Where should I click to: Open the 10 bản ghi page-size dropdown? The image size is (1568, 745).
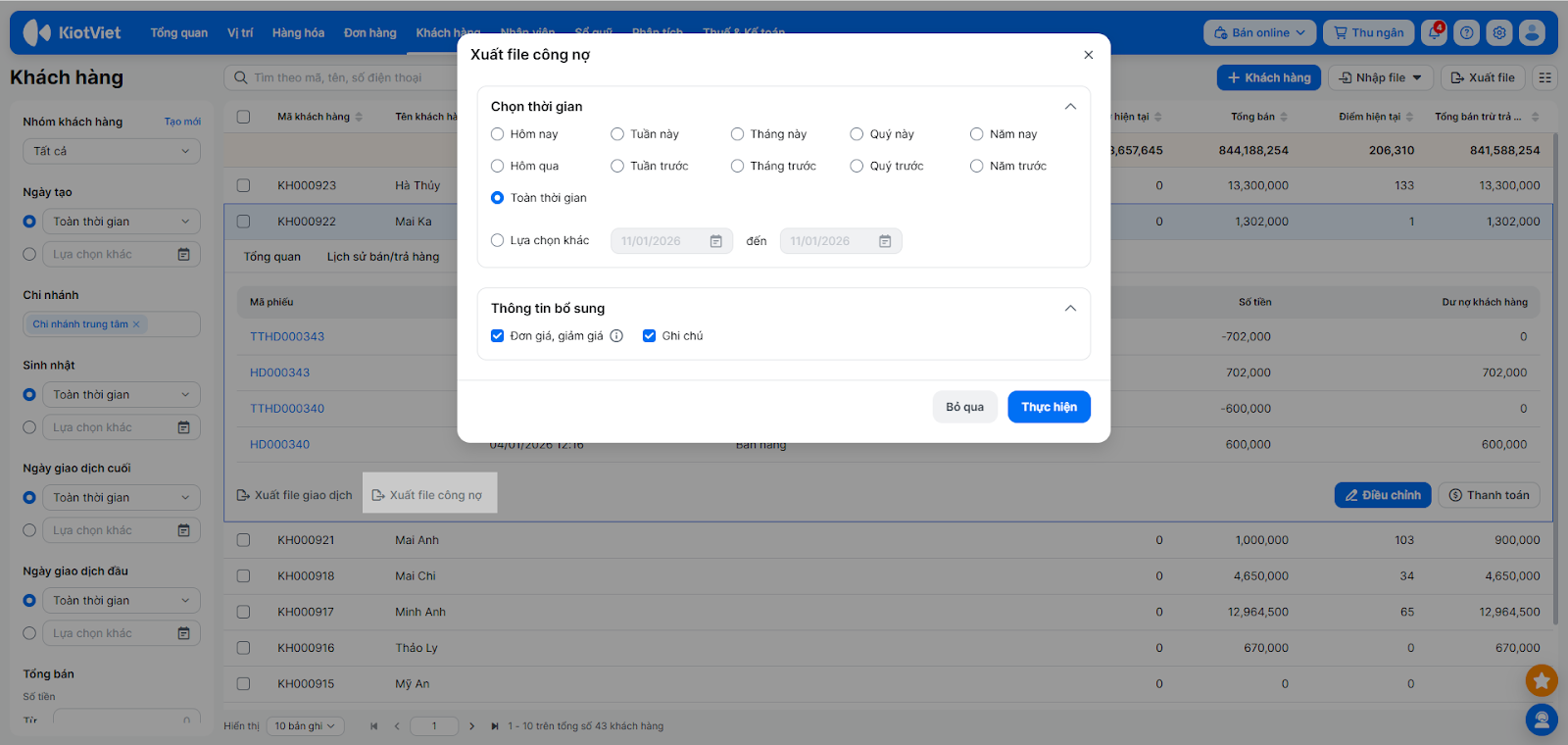(x=304, y=726)
